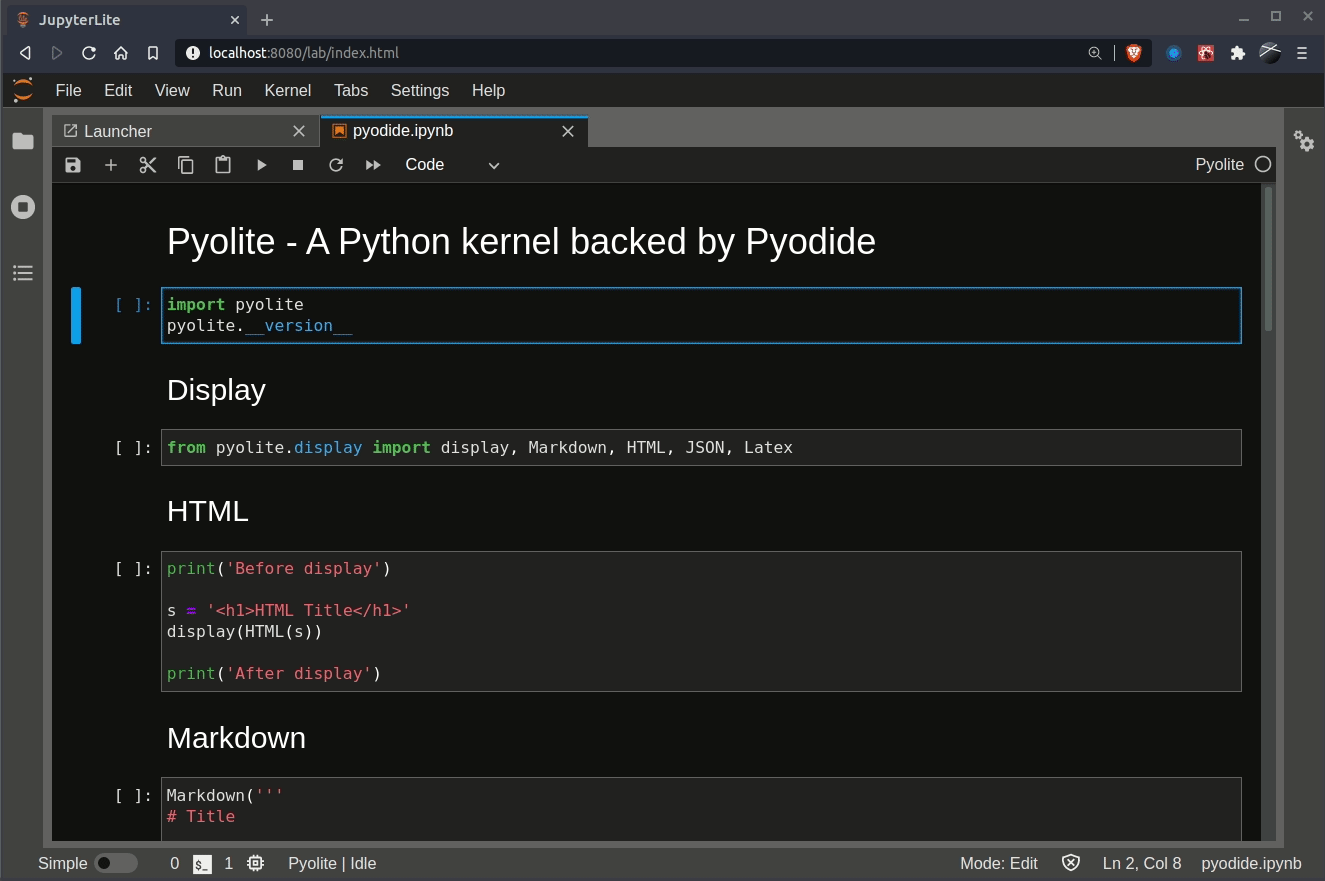The width and height of the screenshot is (1325, 881).
Task: Open the browser extensions puzzle icon
Action: pos(1238,53)
